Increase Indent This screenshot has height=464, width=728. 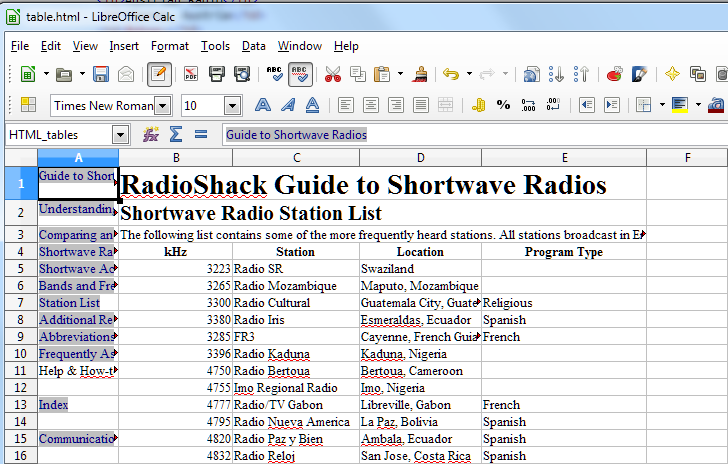611,105
